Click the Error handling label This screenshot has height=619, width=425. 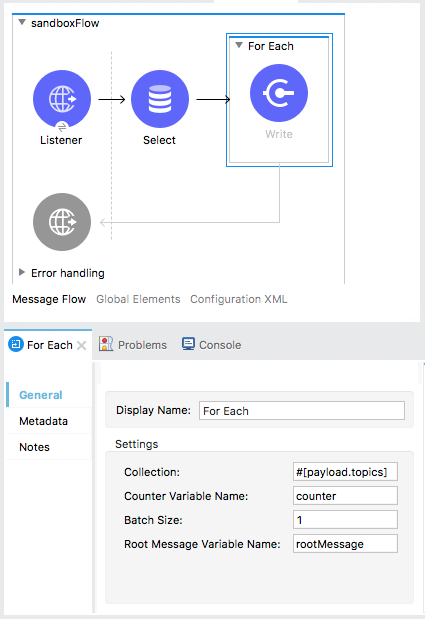68,273
